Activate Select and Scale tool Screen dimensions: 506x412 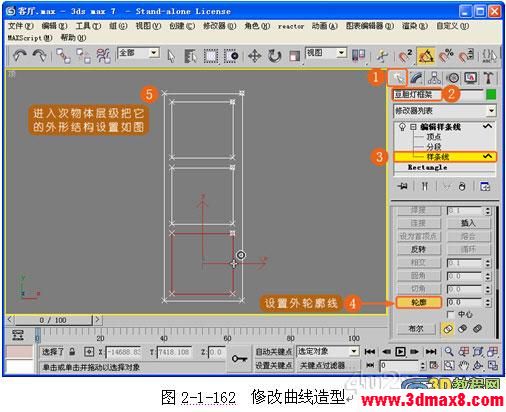(295, 56)
